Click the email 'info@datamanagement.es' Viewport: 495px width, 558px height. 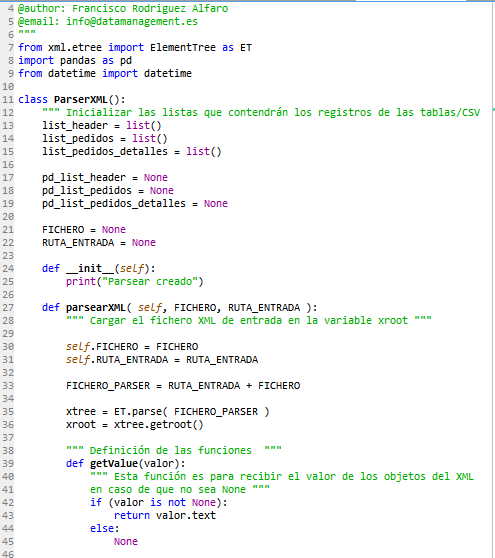(132, 22)
